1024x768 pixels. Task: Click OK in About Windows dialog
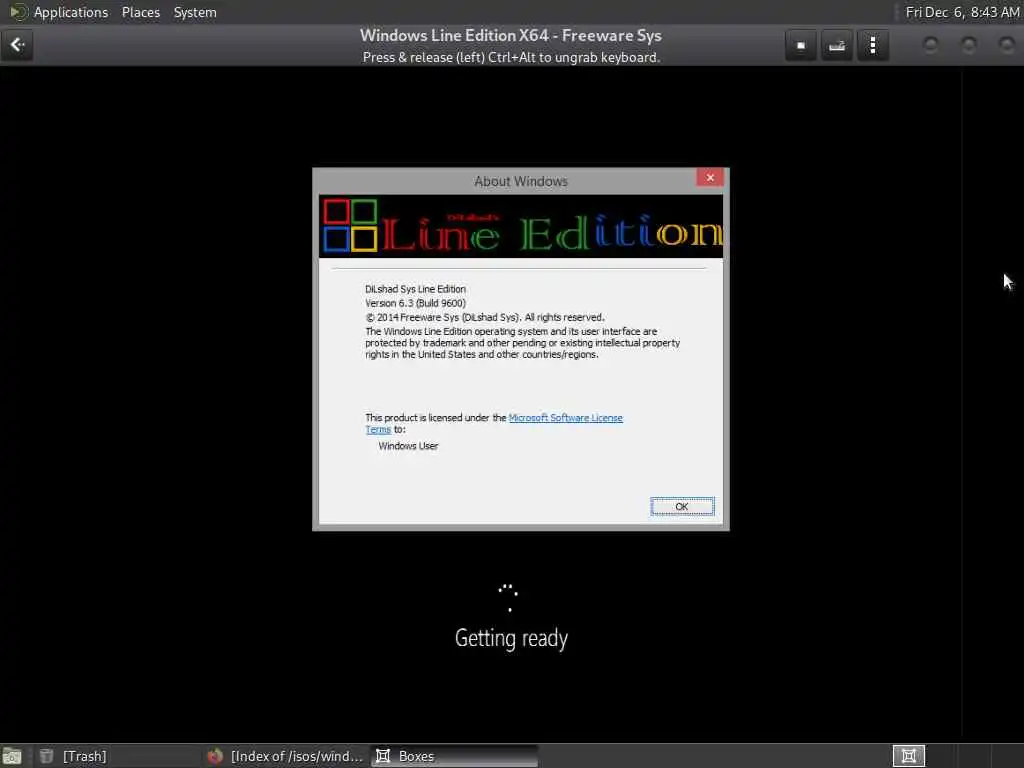[682, 507]
